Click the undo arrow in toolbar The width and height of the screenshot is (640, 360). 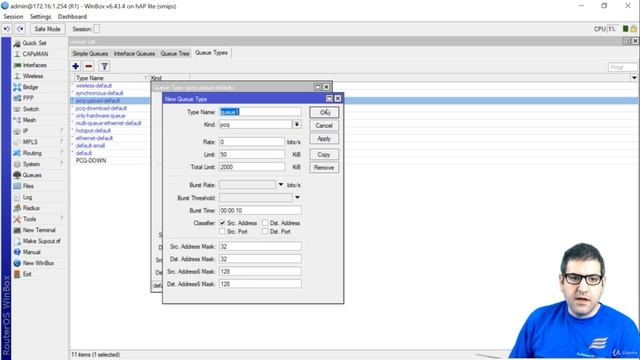pos(7,29)
